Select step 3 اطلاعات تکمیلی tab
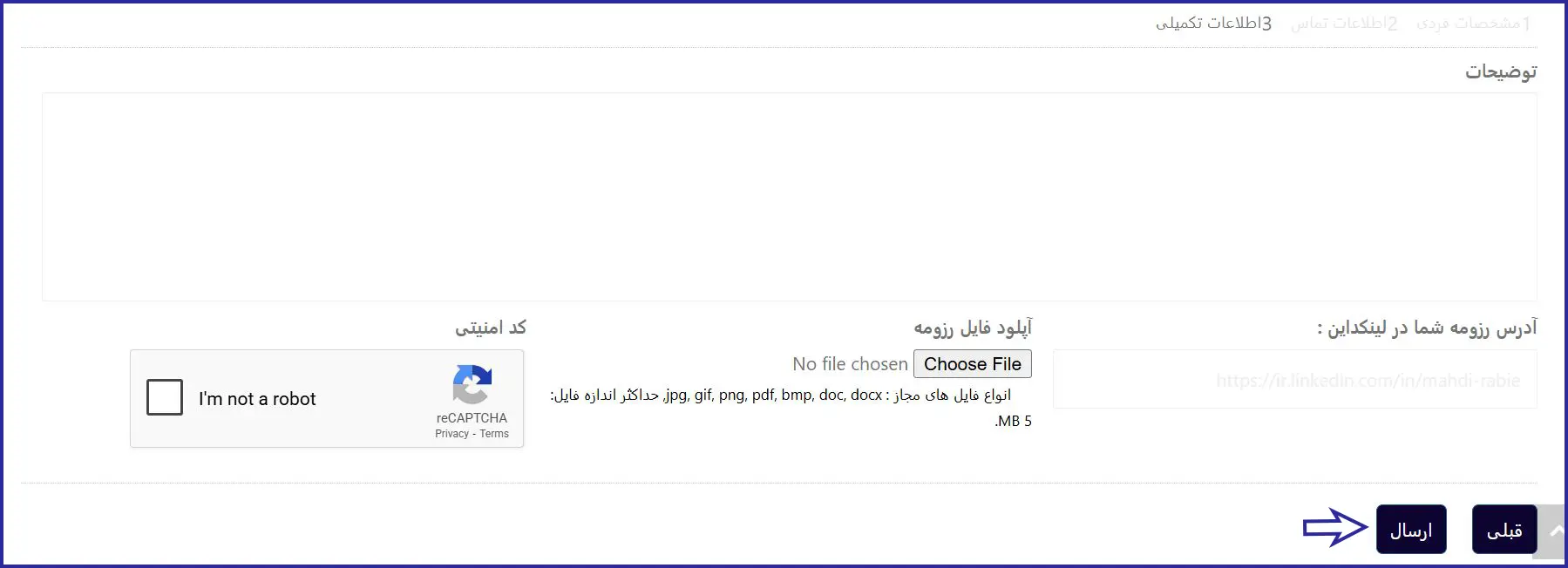Screen dimensions: 1568x568 (x=1213, y=24)
